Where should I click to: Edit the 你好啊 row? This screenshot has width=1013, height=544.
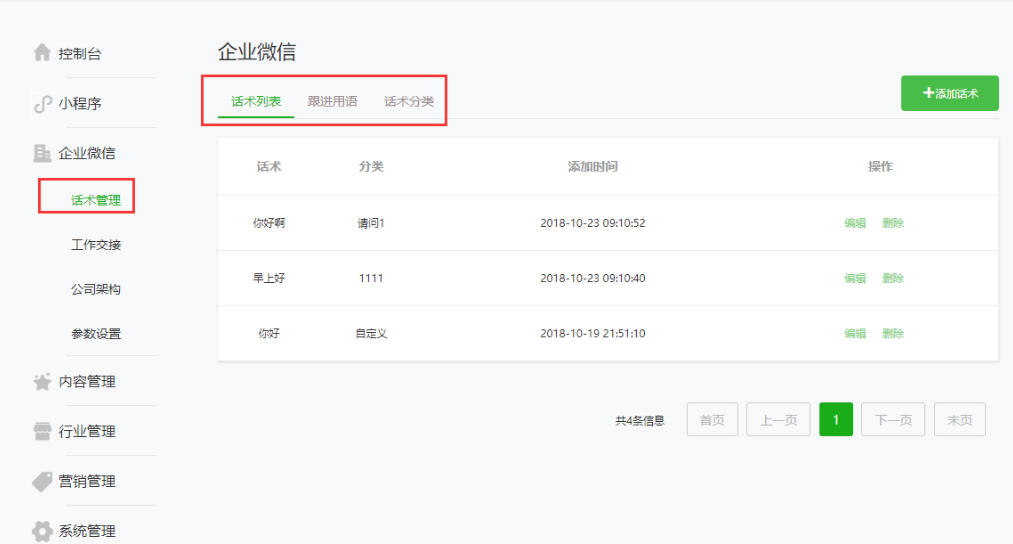[x=855, y=223]
